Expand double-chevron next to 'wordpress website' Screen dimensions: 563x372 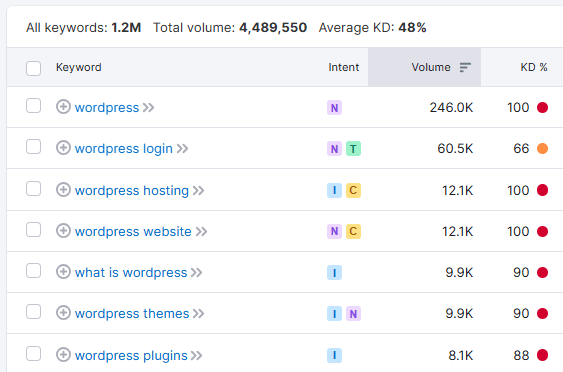click(201, 232)
